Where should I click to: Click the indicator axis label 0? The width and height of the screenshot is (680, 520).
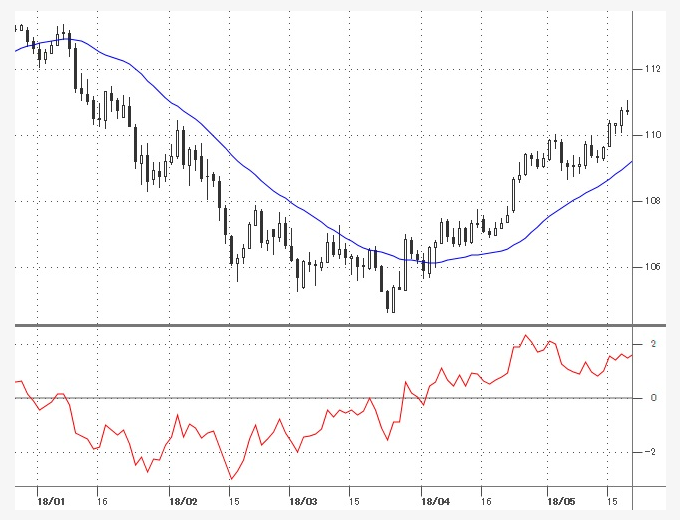tap(654, 398)
